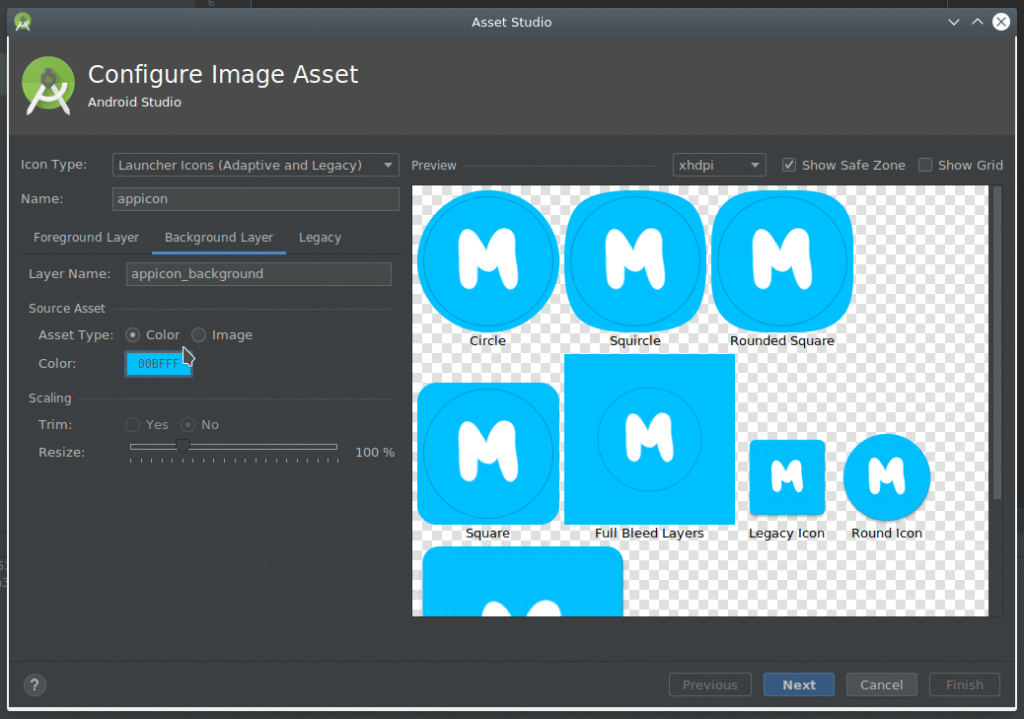Click the Android Studio logo in header
This screenshot has width=1024, height=719.
(48, 85)
